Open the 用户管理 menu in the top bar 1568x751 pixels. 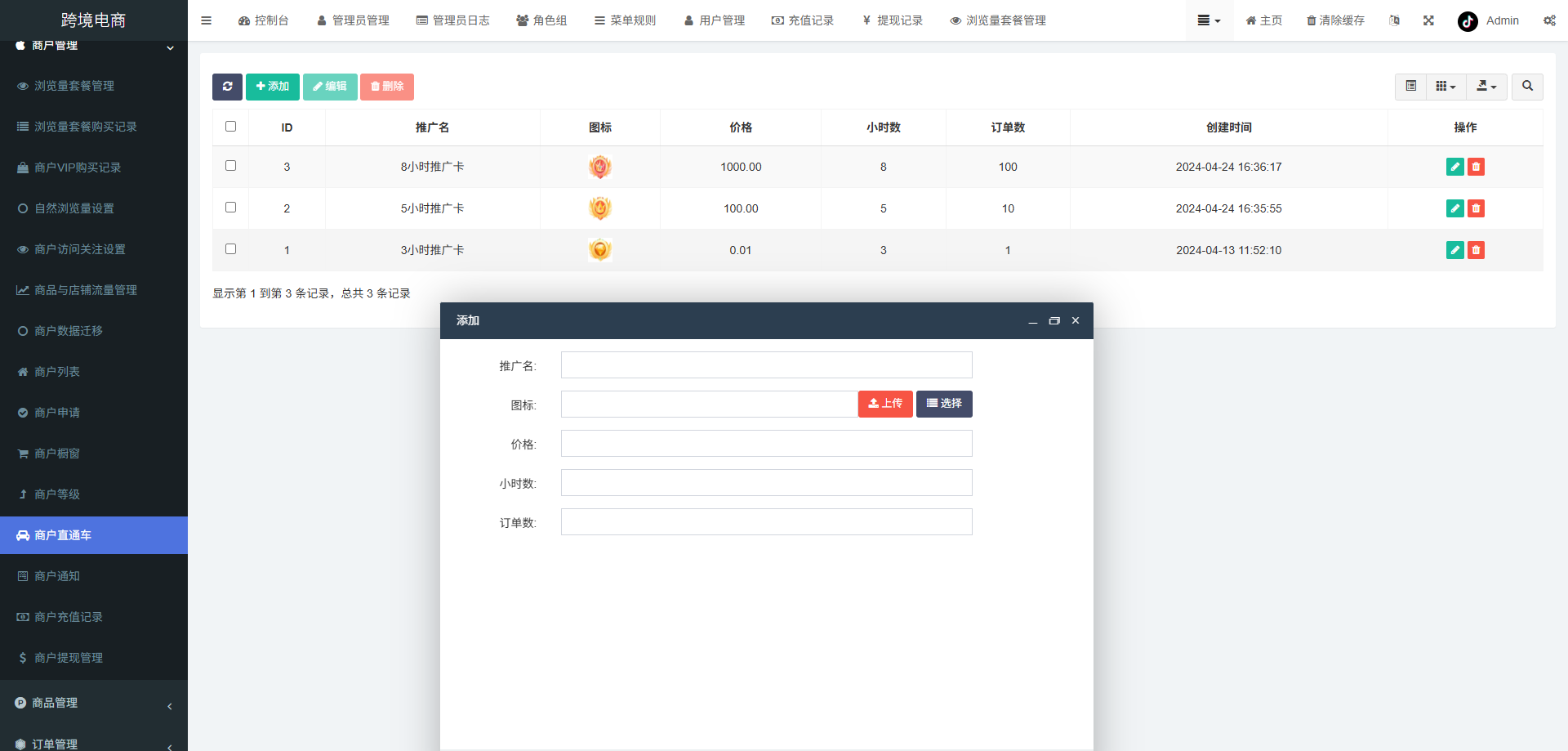(715, 20)
